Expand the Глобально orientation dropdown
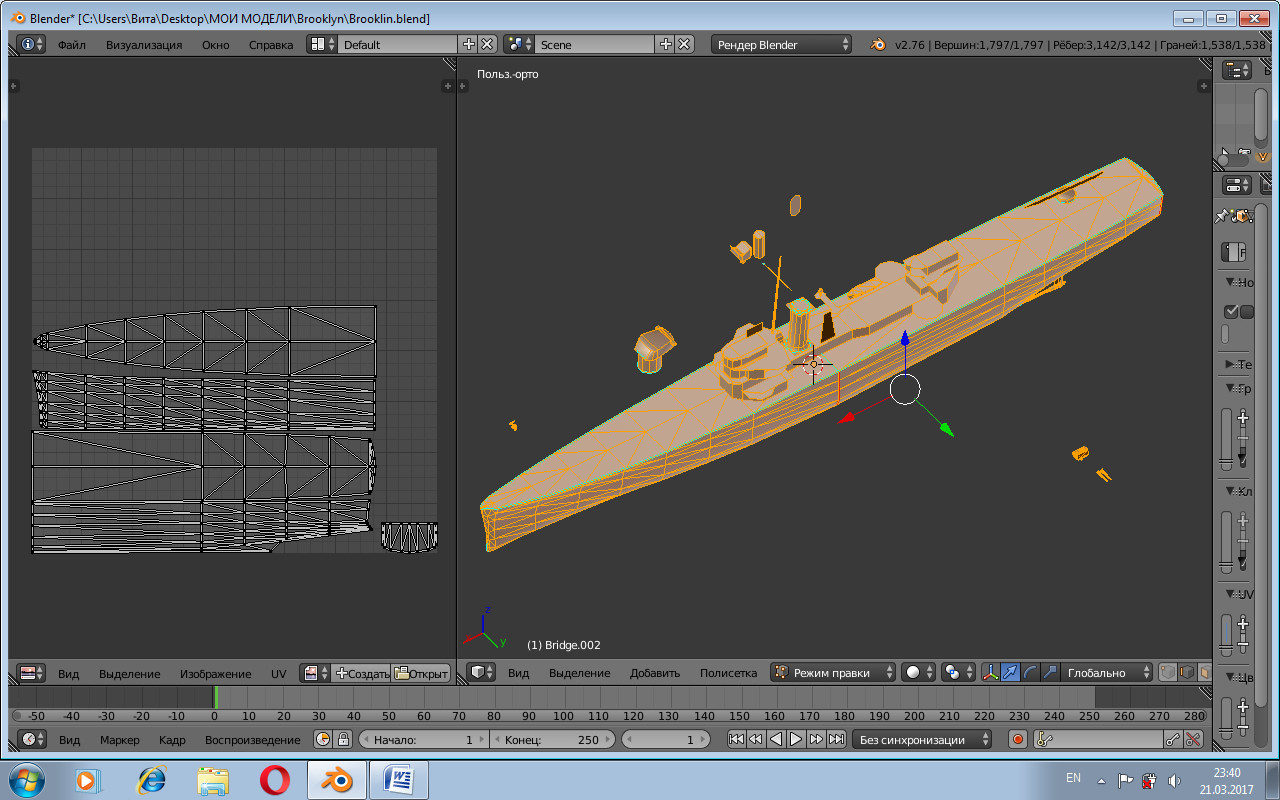Image resolution: width=1280 pixels, height=800 pixels. tap(1105, 673)
